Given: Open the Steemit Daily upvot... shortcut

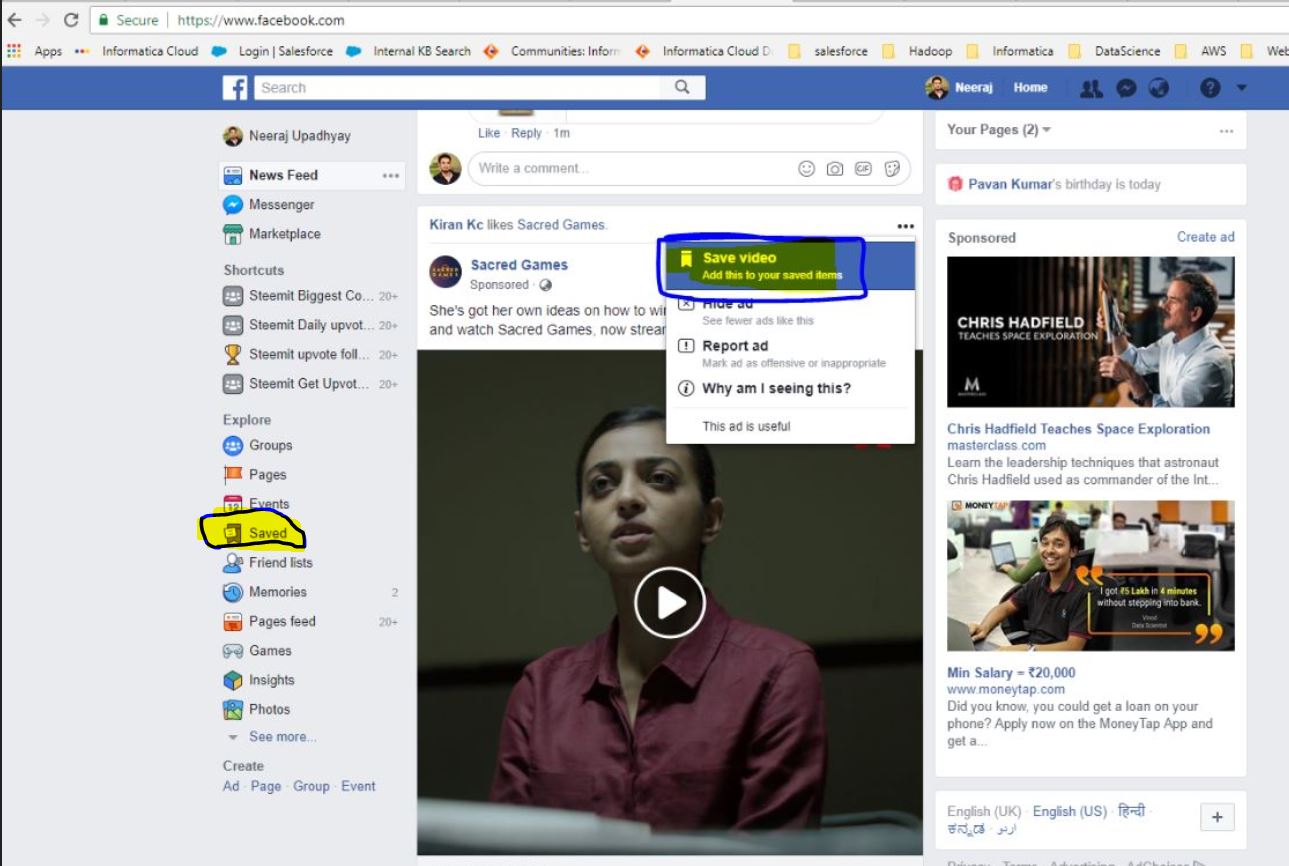Looking at the screenshot, I should (310, 325).
